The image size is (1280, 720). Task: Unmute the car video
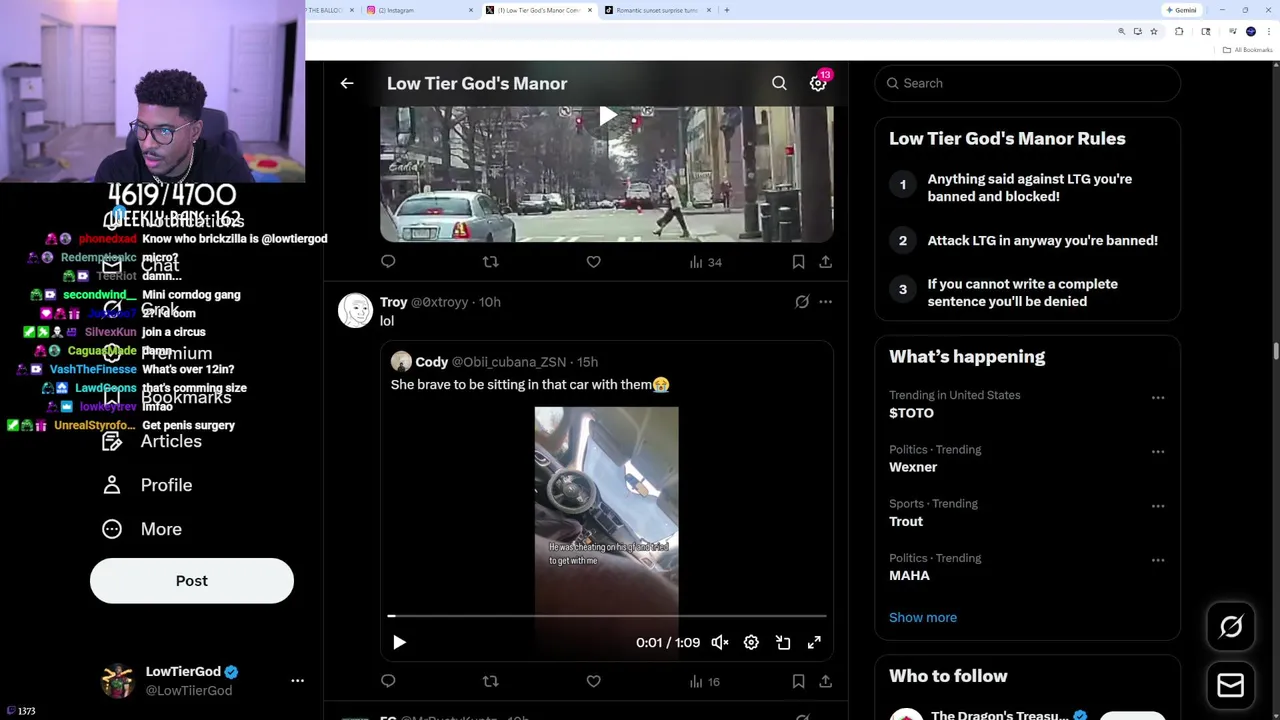click(720, 643)
